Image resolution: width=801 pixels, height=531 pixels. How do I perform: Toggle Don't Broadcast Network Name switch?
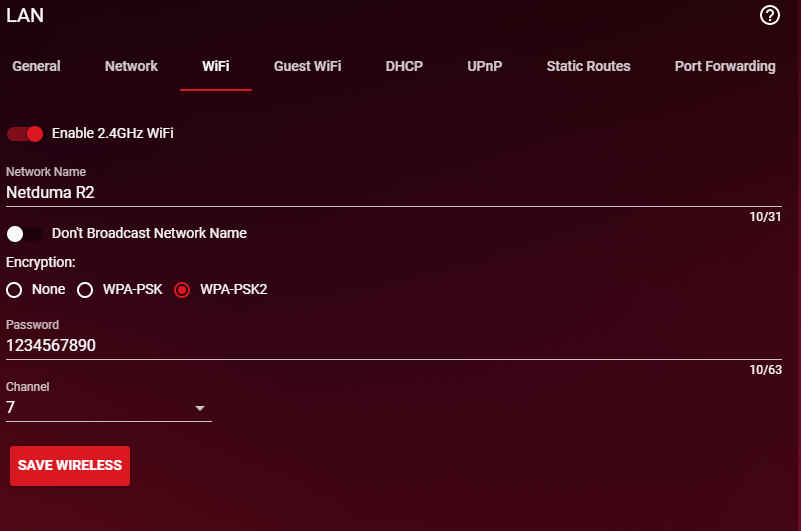point(25,234)
